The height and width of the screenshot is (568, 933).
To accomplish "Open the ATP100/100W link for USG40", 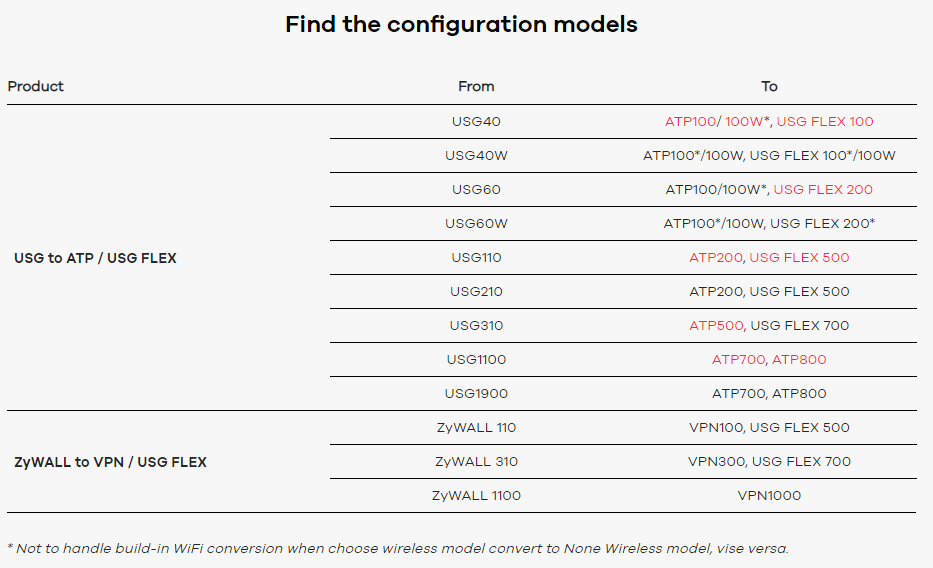I will pos(715,122).
